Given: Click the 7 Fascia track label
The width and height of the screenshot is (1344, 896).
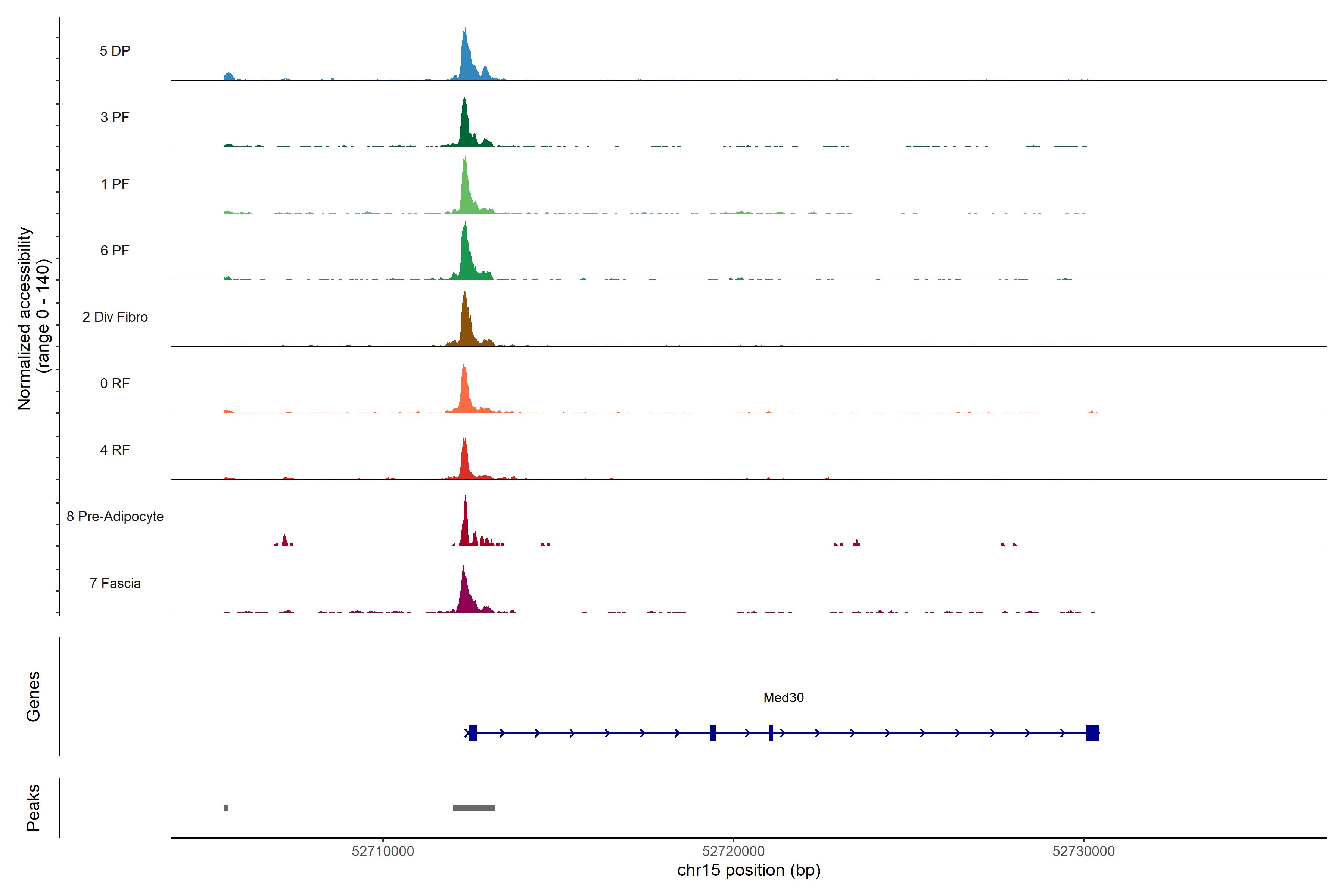Looking at the screenshot, I should coord(115,583).
